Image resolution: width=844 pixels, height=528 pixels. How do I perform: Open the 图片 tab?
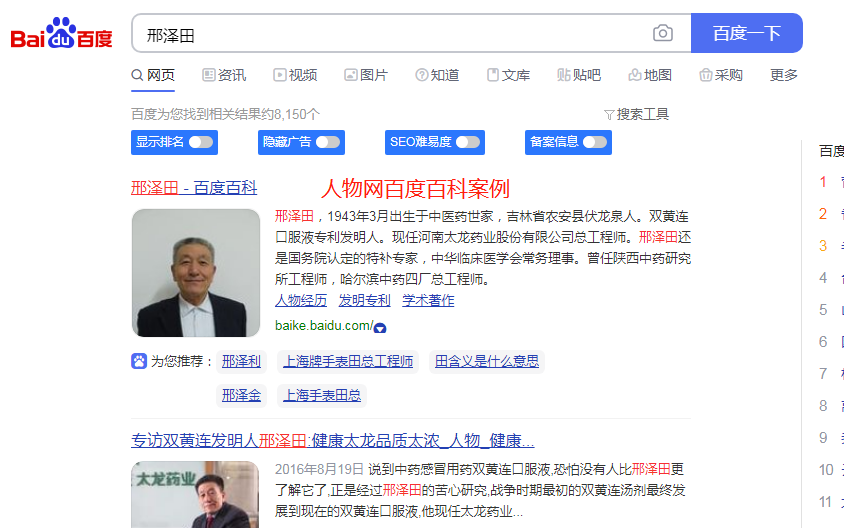pos(366,75)
